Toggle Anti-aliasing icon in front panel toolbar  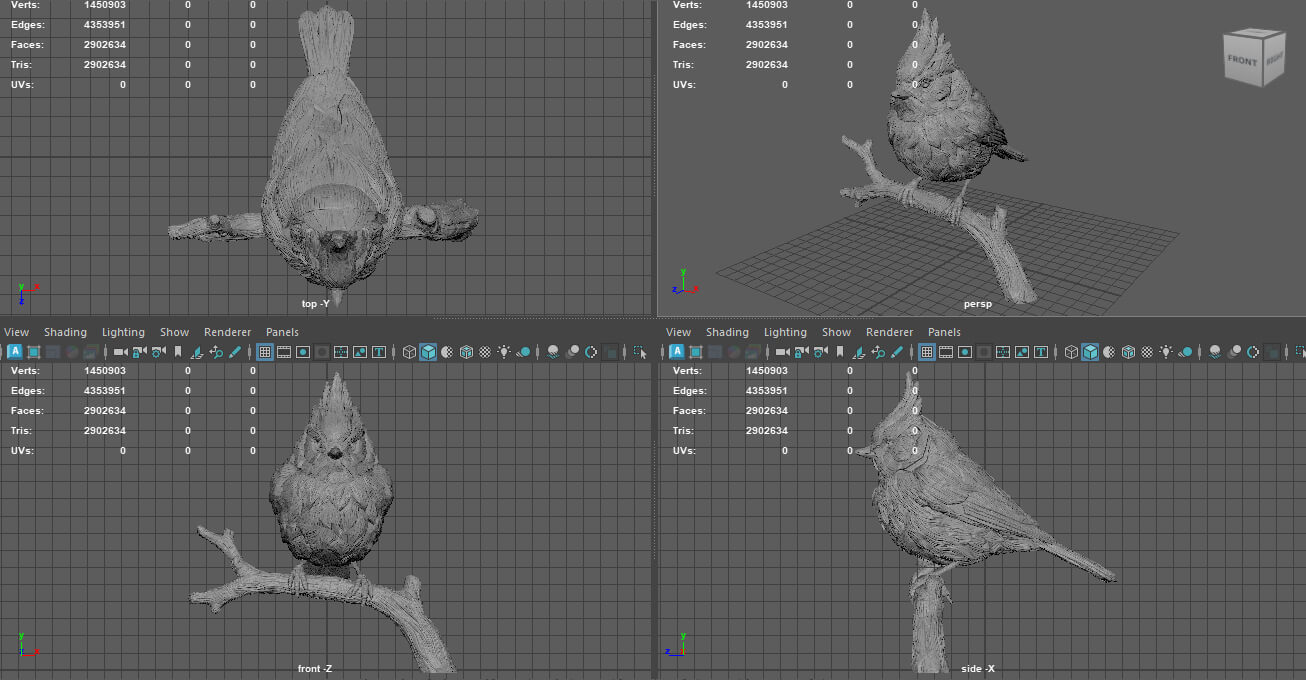coord(591,352)
